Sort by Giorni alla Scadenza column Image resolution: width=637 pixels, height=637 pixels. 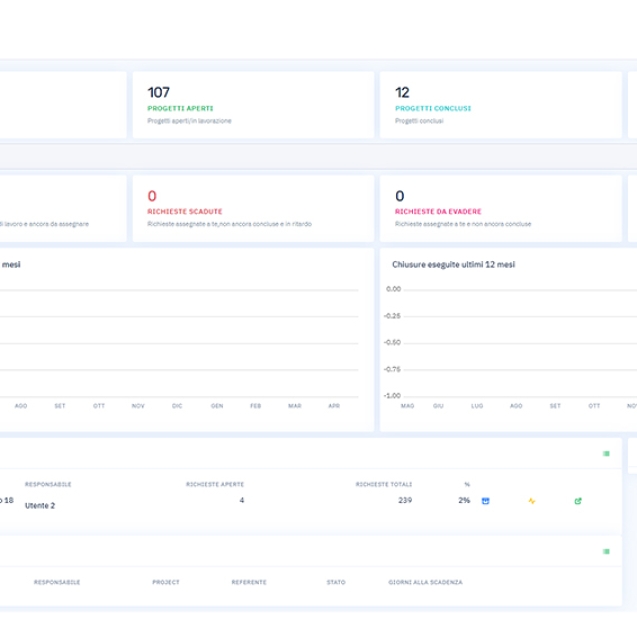[x=425, y=582]
